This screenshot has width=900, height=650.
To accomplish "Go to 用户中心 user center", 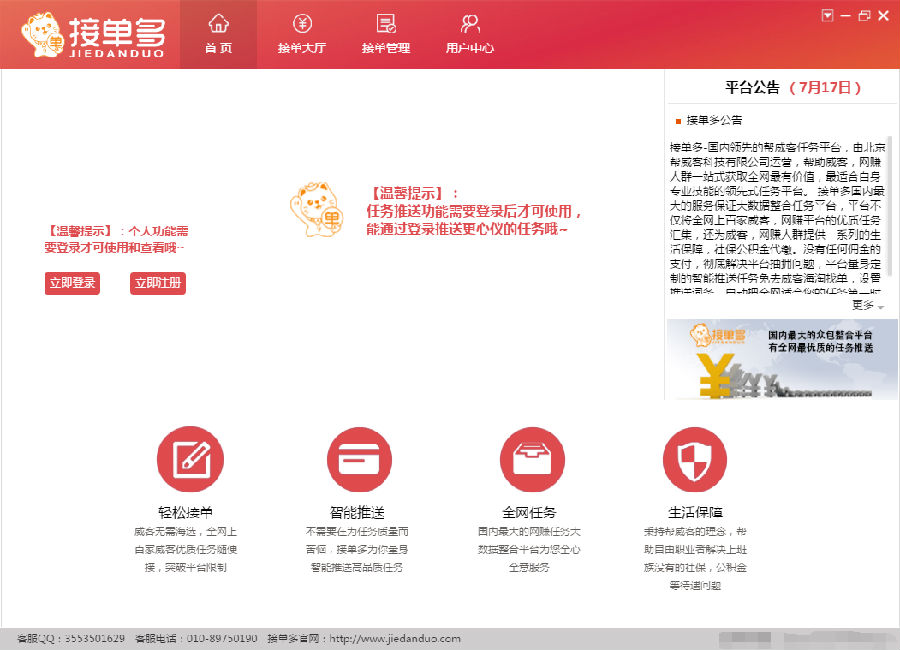I will [469, 35].
